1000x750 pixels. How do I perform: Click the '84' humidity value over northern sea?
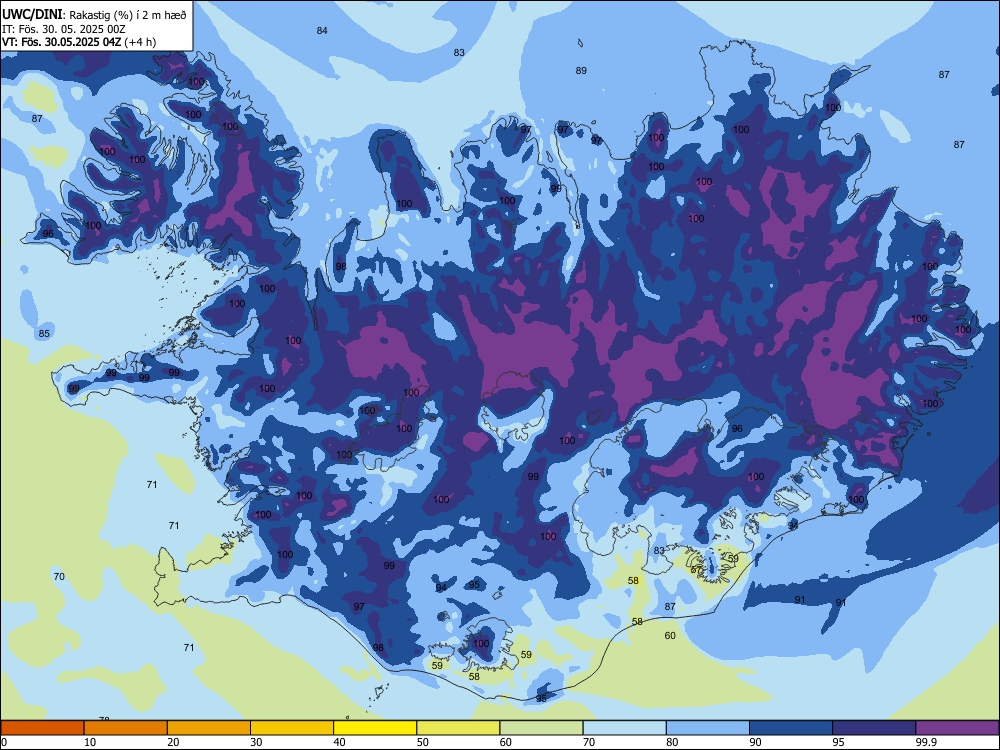tap(322, 31)
